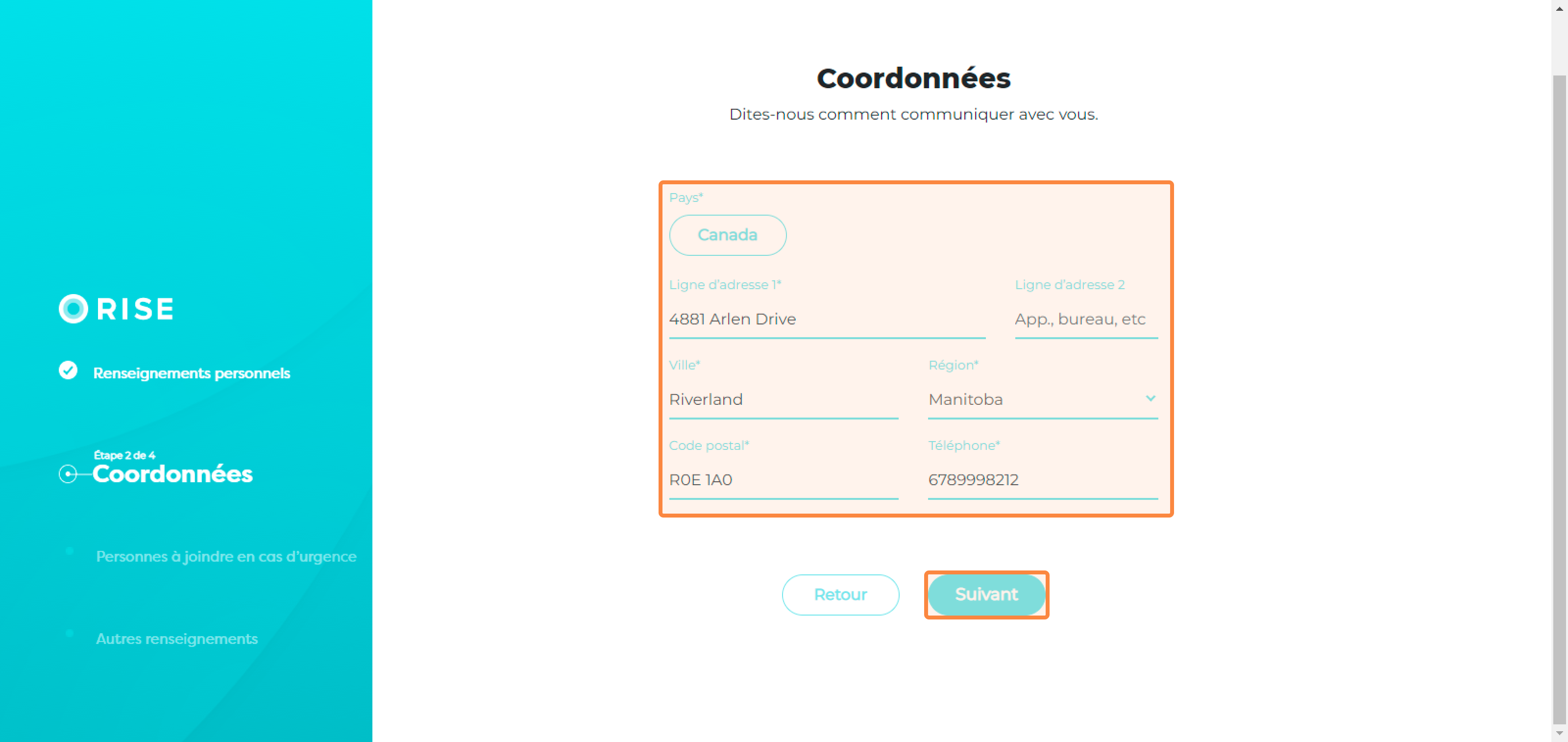Click the completed checkmark beside Renseignements personnels
The height and width of the screenshot is (742, 1568).
tap(68, 370)
